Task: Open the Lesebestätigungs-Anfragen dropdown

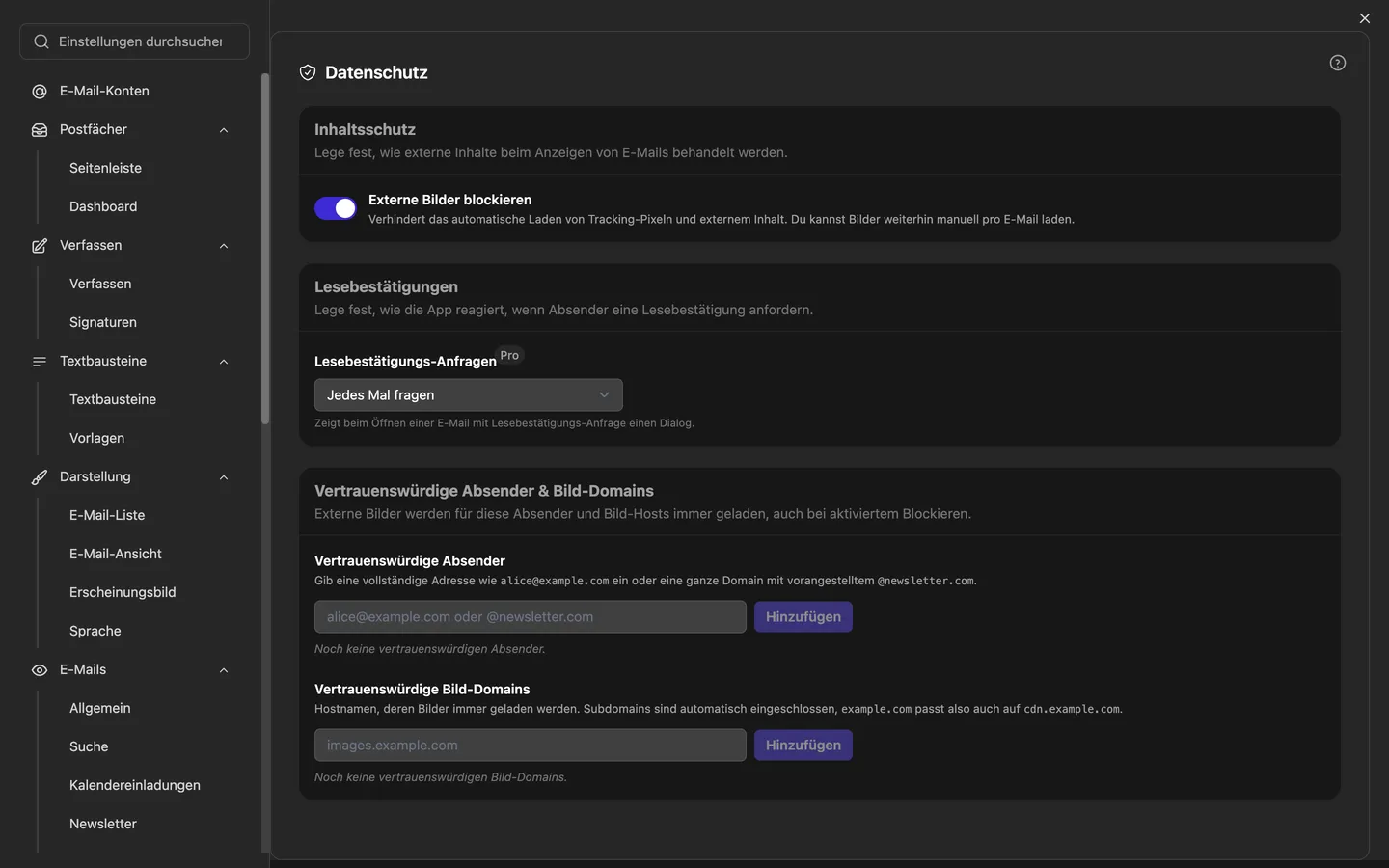Action: (x=469, y=395)
